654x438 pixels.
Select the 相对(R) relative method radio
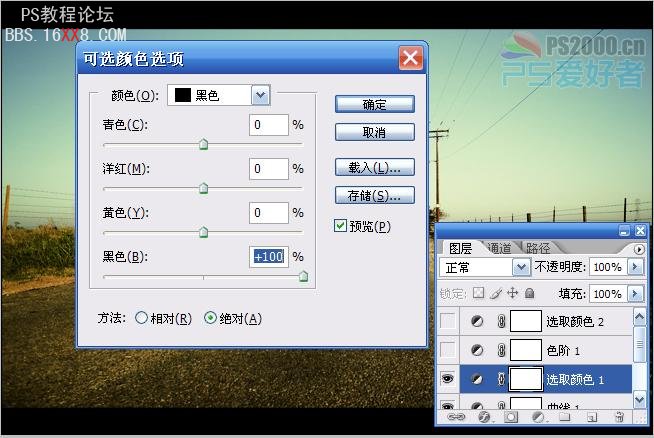(x=141, y=318)
